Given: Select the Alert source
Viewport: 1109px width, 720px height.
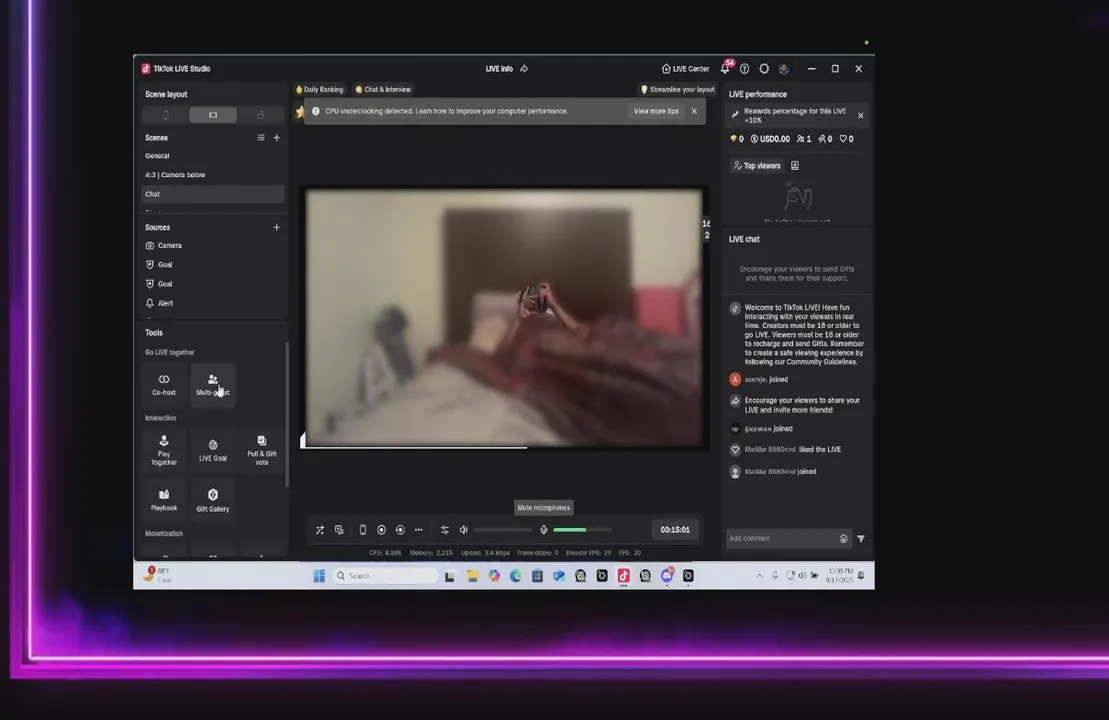Looking at the screenshot, I should click(213, 303).
